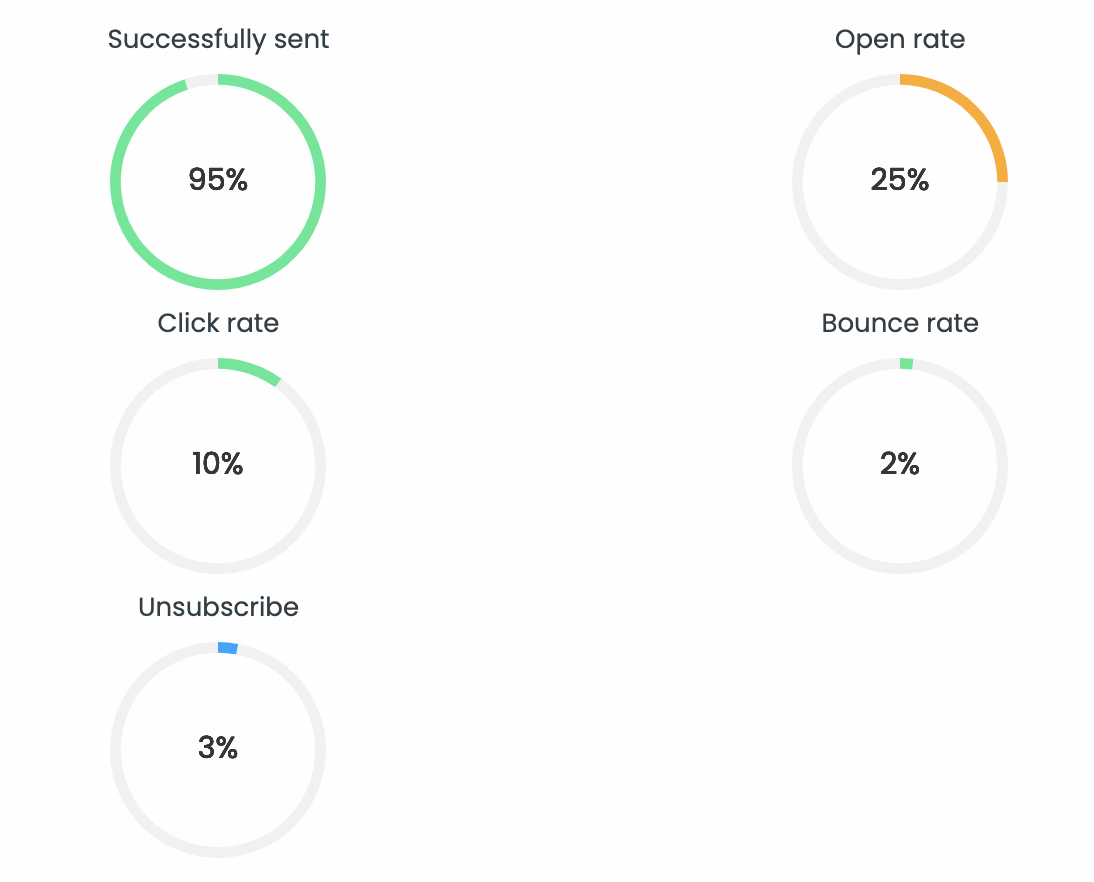Image resolution: width=1094 pixels, height=882 pixels.
Task: Click the 3% Unsubscribe value
Action: [x=218, y=748]
